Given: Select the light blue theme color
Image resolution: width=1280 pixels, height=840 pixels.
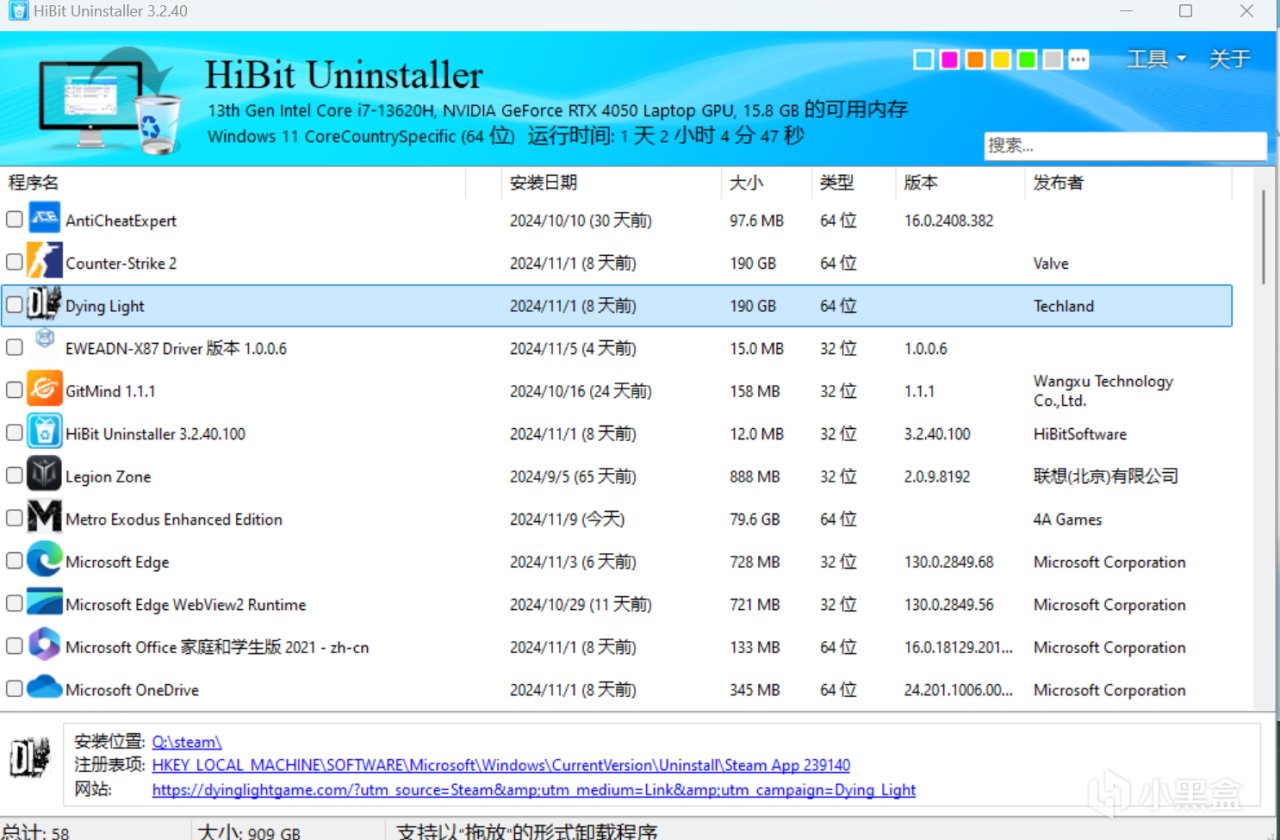Looking at the screenshot, I should tap(923, 60).
